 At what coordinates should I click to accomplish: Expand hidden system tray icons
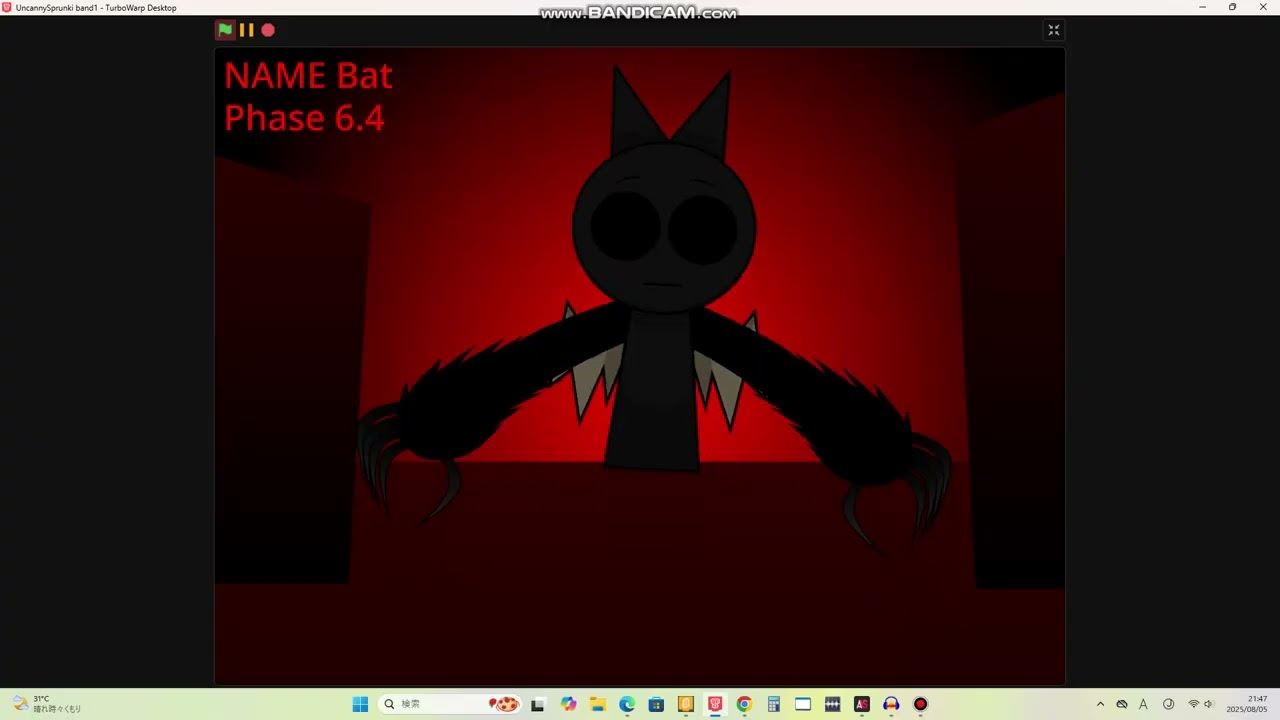[x=1100, y=704]
